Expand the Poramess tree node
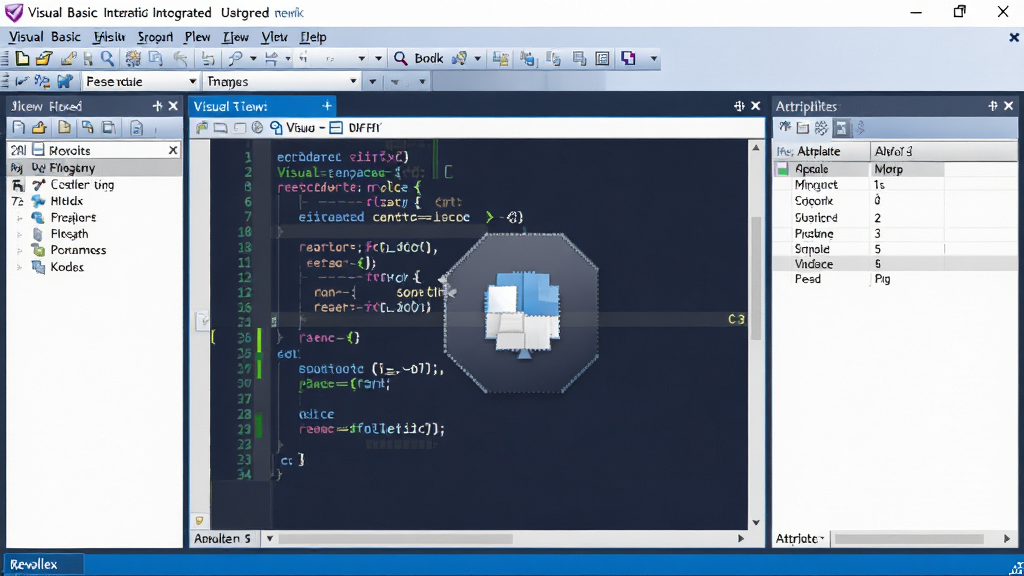This screenshot has width=1024, height=576. pos(20,250)
